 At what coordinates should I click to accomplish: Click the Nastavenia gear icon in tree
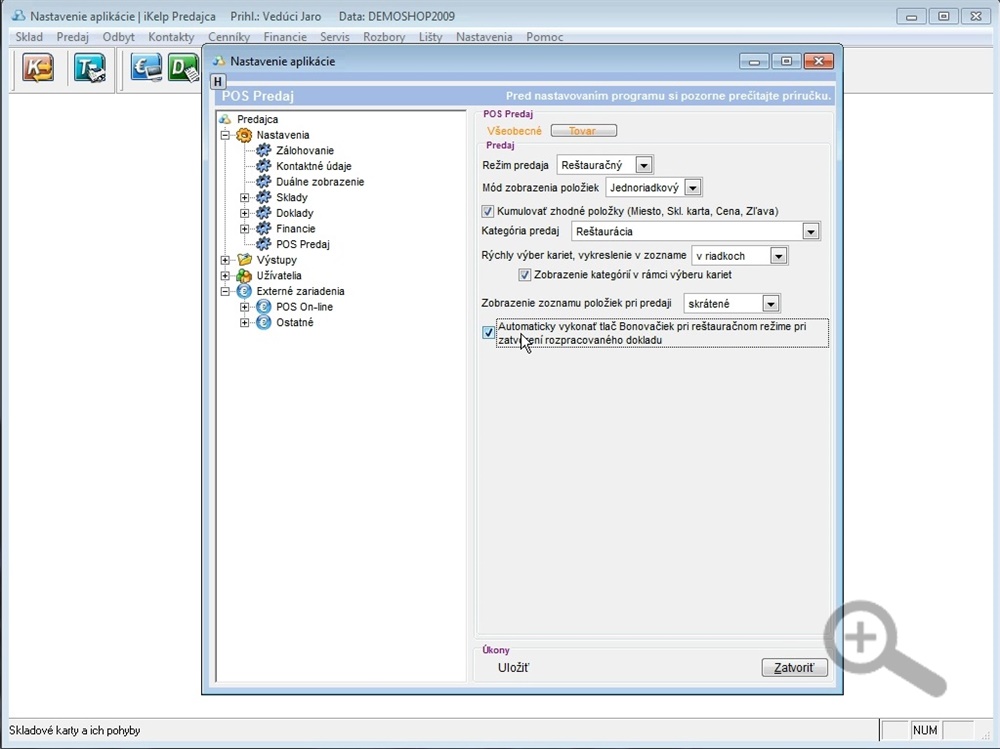(245, 135)
